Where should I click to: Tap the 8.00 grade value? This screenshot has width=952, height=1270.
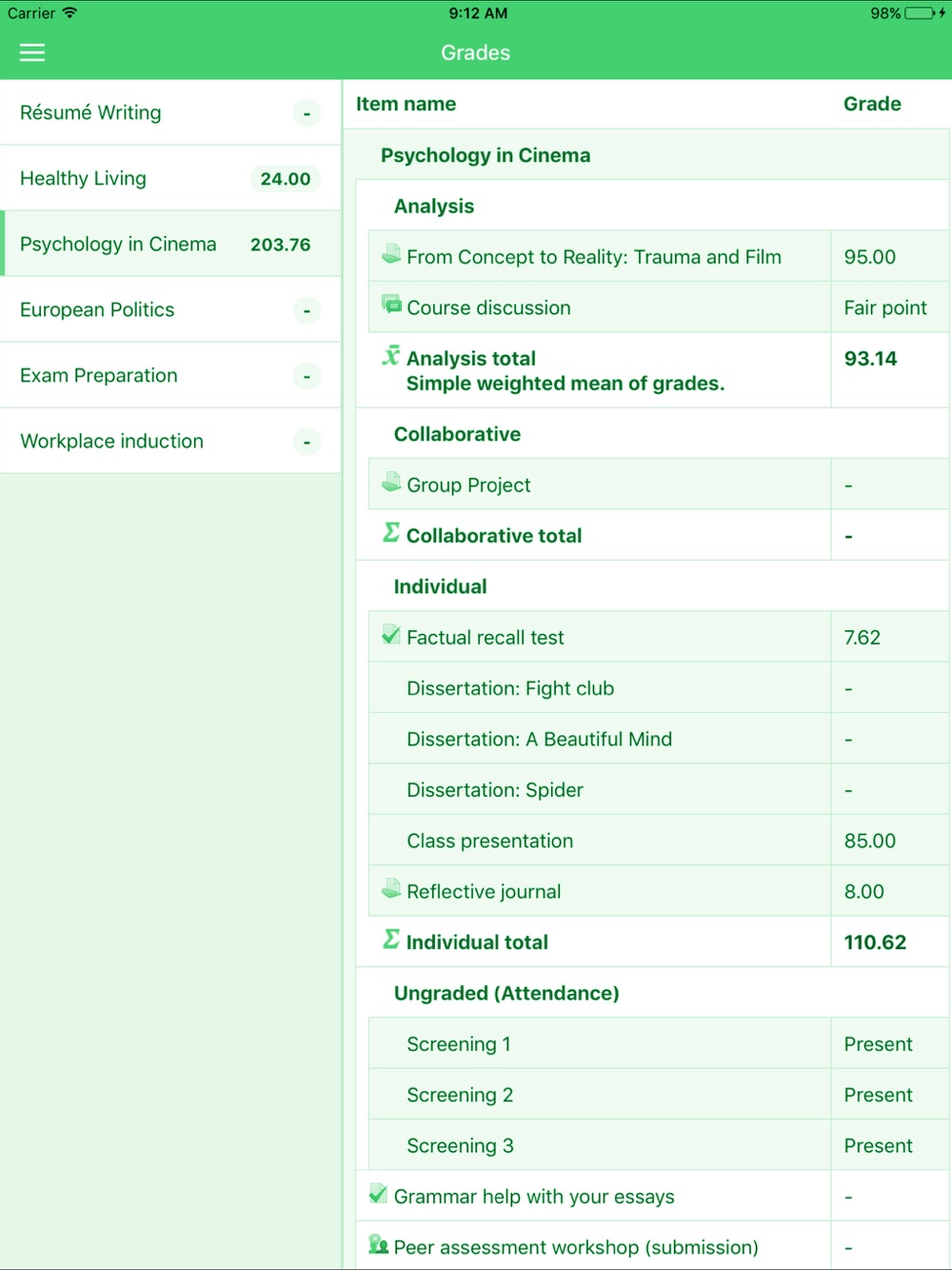click(x=864, y=891)
